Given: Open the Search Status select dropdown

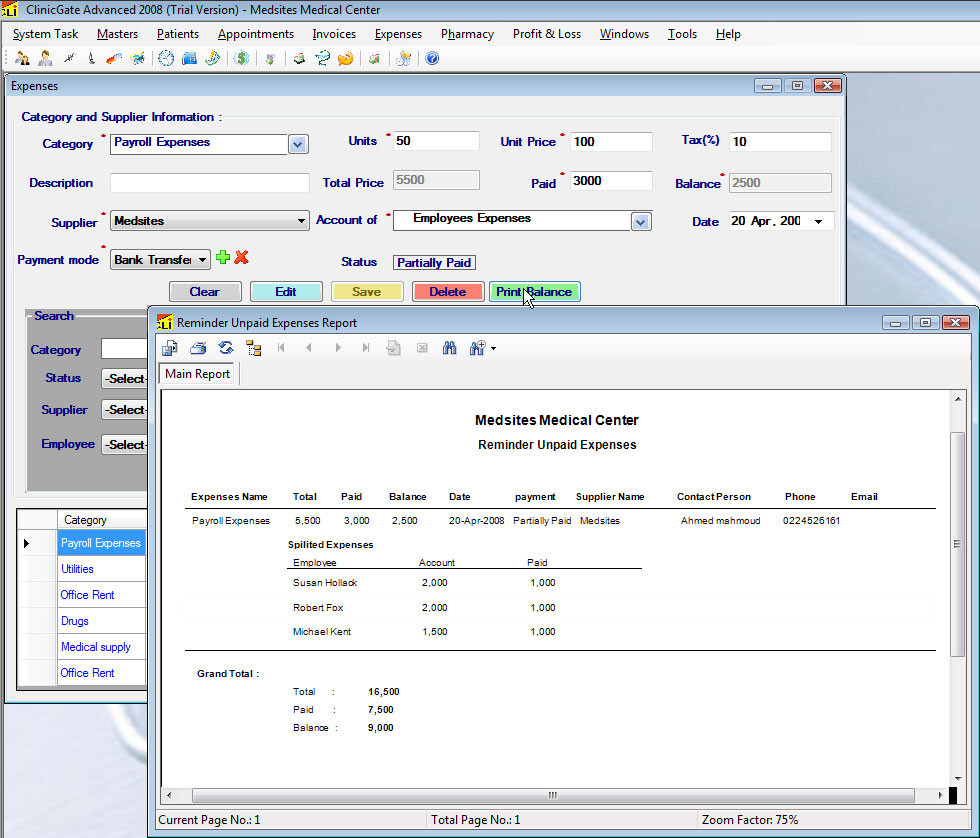Looking at the screenshot, I should 125,379.
